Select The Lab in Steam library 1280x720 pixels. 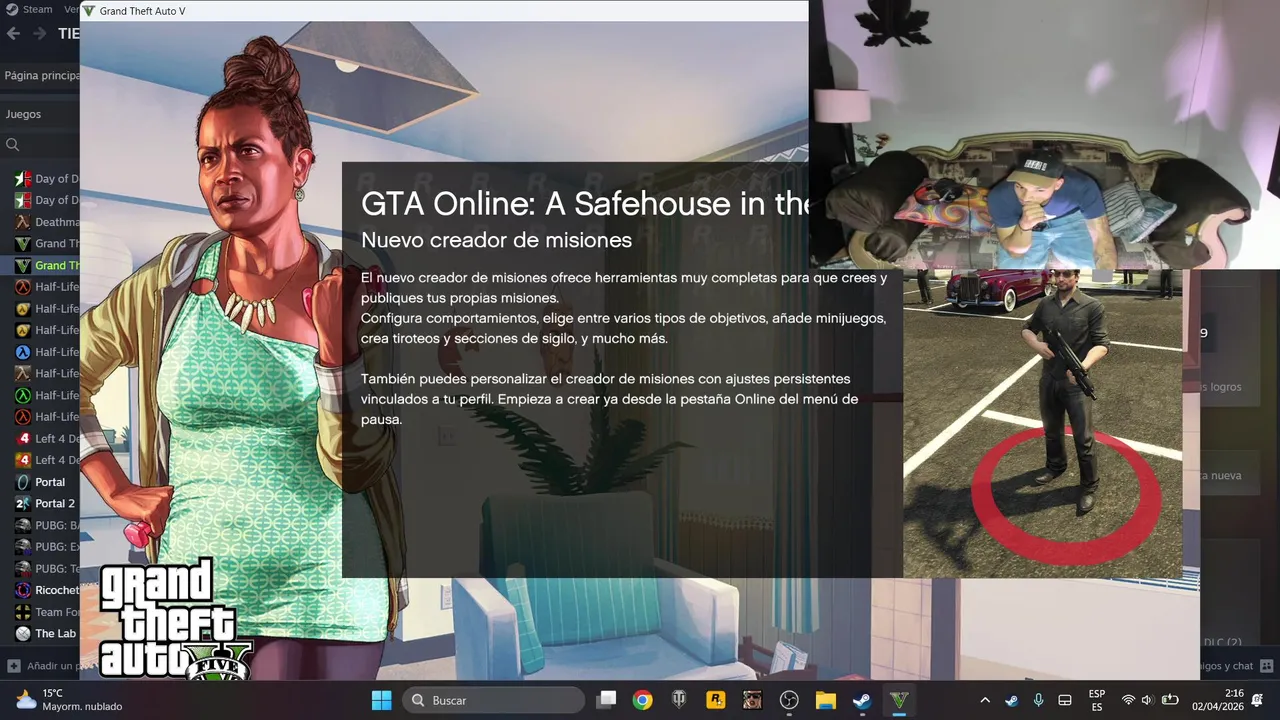coord(55,633)
